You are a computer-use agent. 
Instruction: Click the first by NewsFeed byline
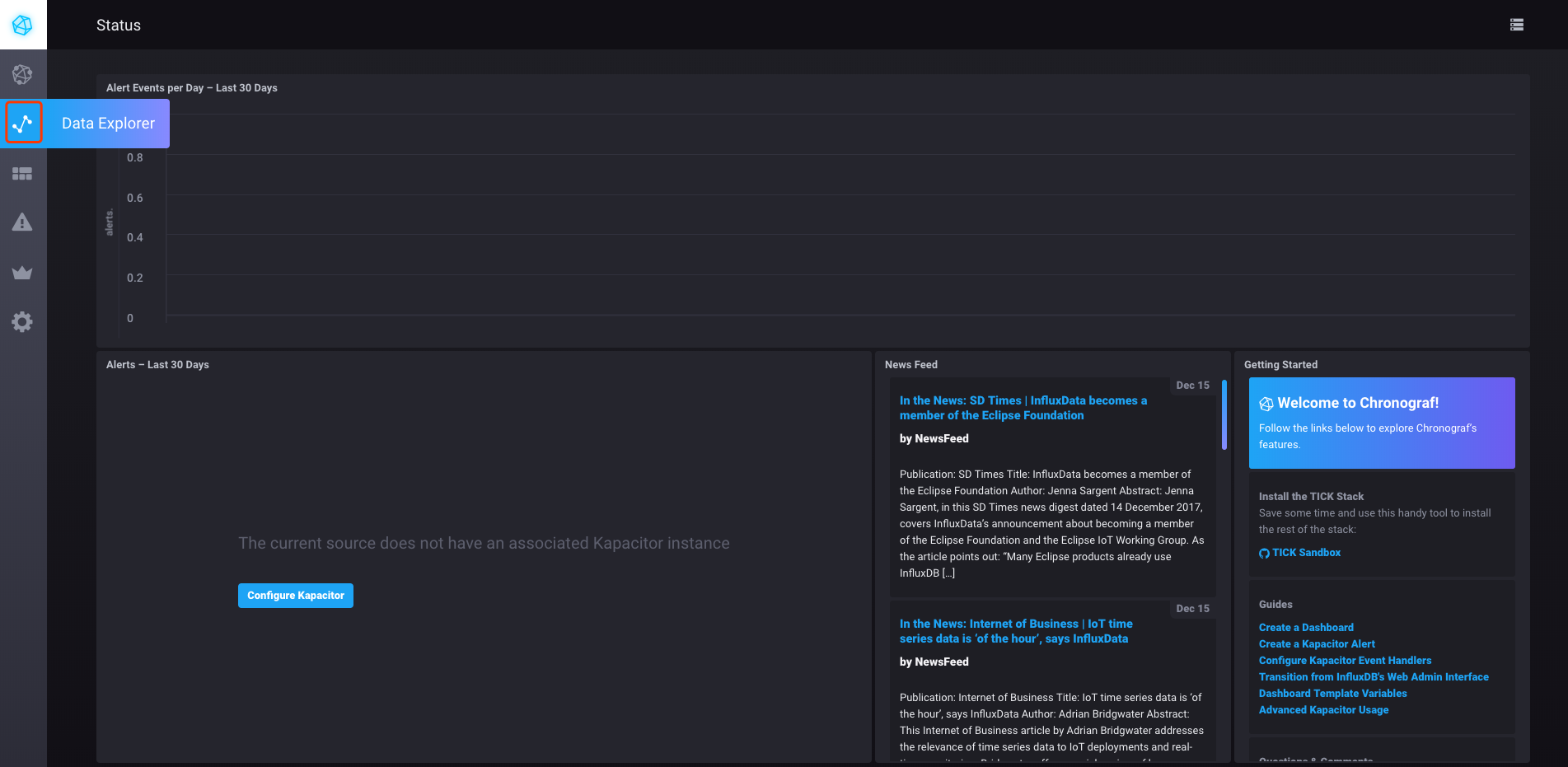[934, 439]
